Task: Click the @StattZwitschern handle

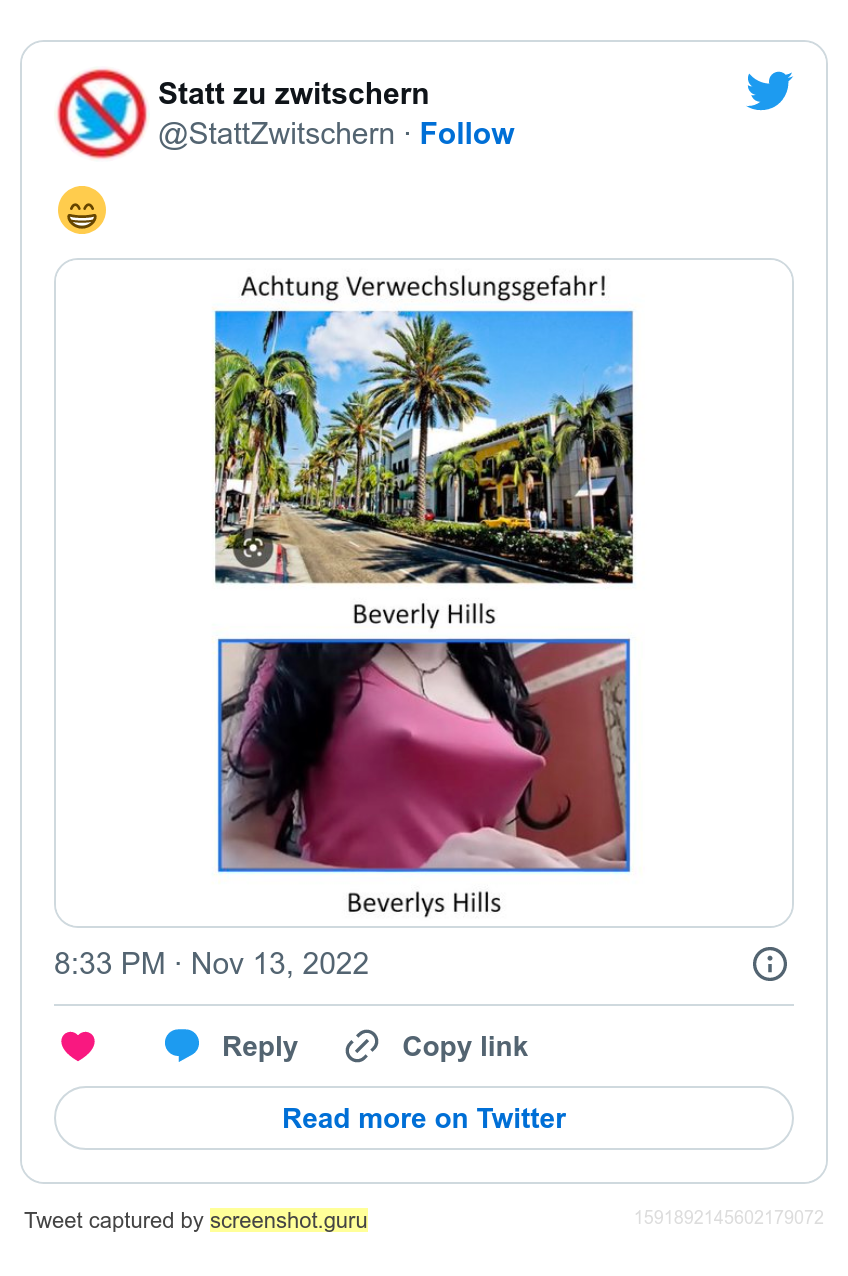Action: tap(277, 134)
